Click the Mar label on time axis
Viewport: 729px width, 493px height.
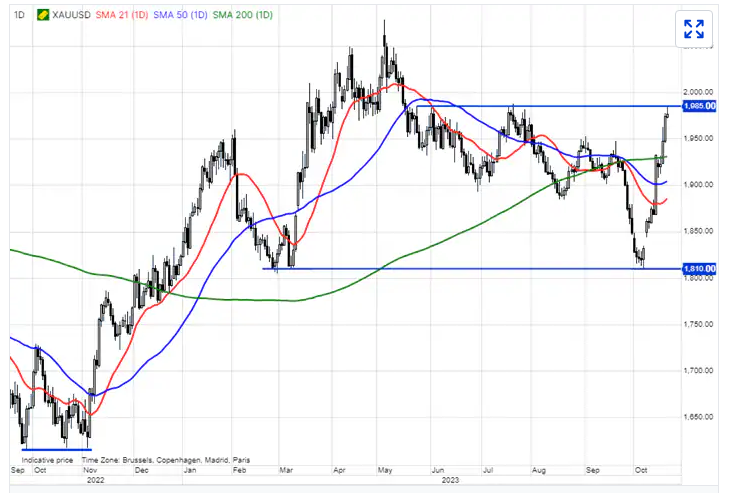point(286,470)
